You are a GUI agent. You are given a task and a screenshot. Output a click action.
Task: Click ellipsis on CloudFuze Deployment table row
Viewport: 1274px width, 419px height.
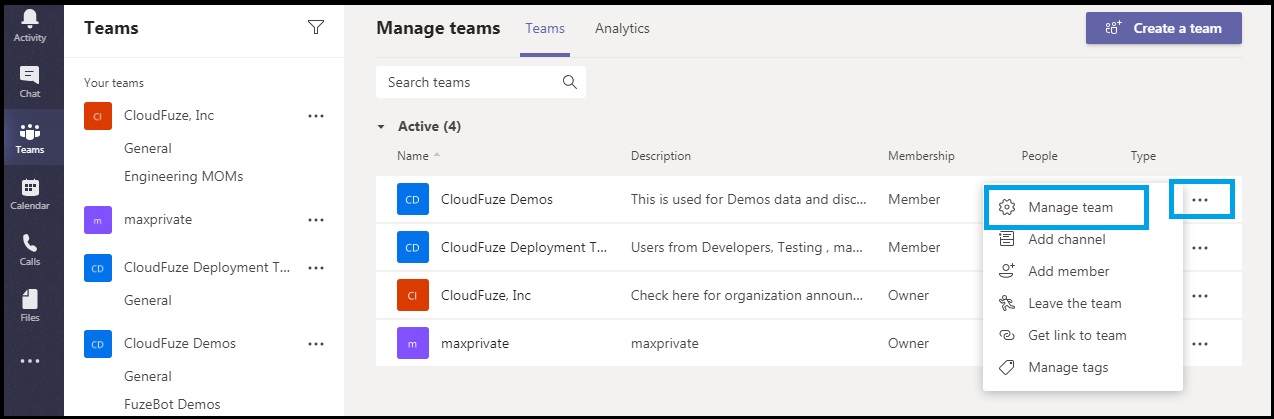[x=1200, y=248]
